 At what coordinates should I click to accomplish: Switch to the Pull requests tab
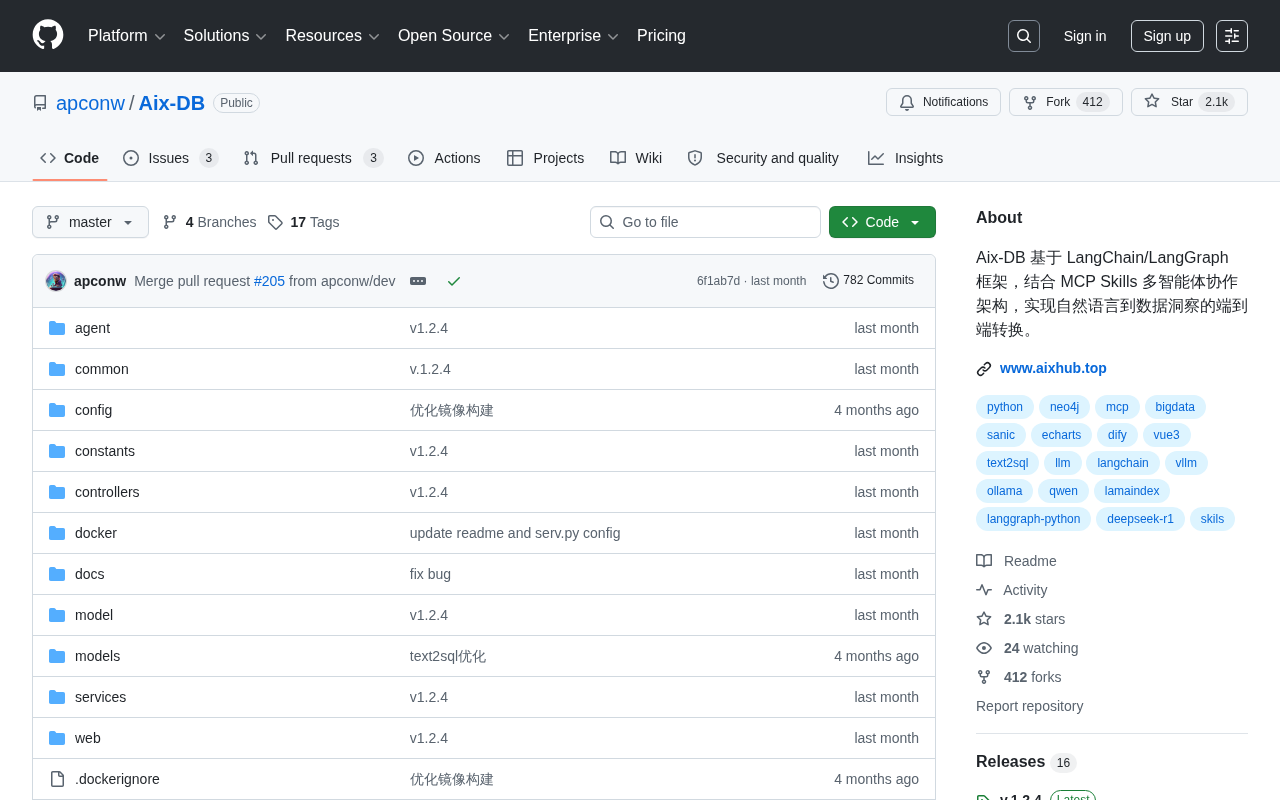tap(313, 158)
